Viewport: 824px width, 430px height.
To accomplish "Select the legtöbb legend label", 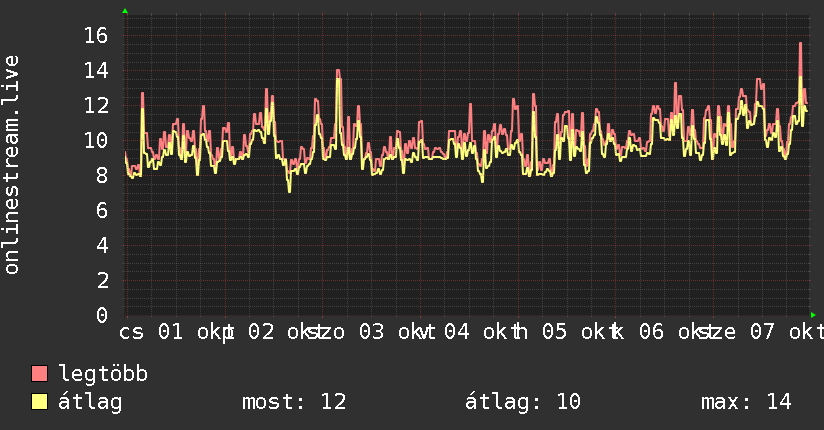I will pos(103,374).
